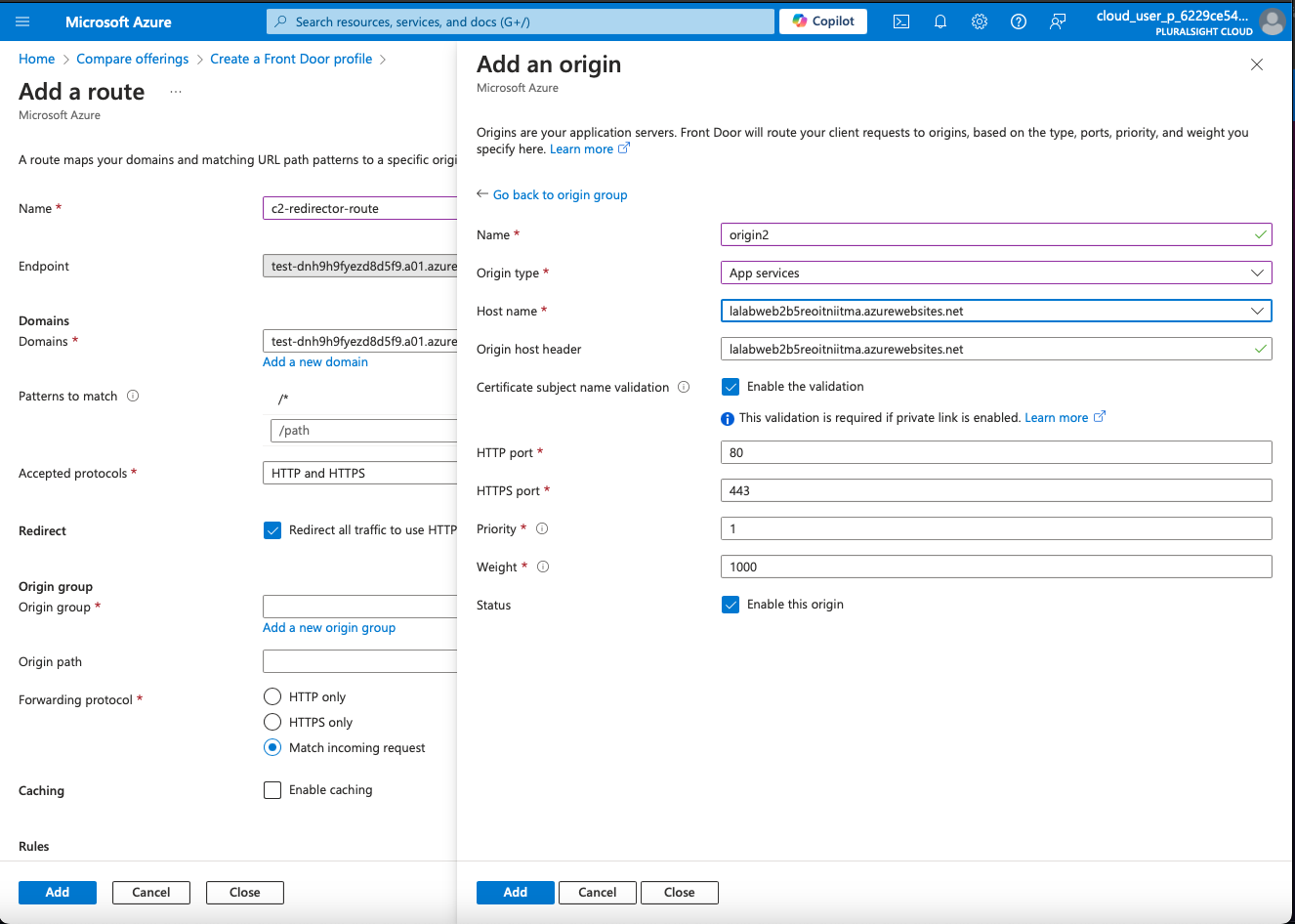The image size is (1295, 924).
Task: Go to Create a Front Door profile breadcrumb
Action: tap(291, 59)
